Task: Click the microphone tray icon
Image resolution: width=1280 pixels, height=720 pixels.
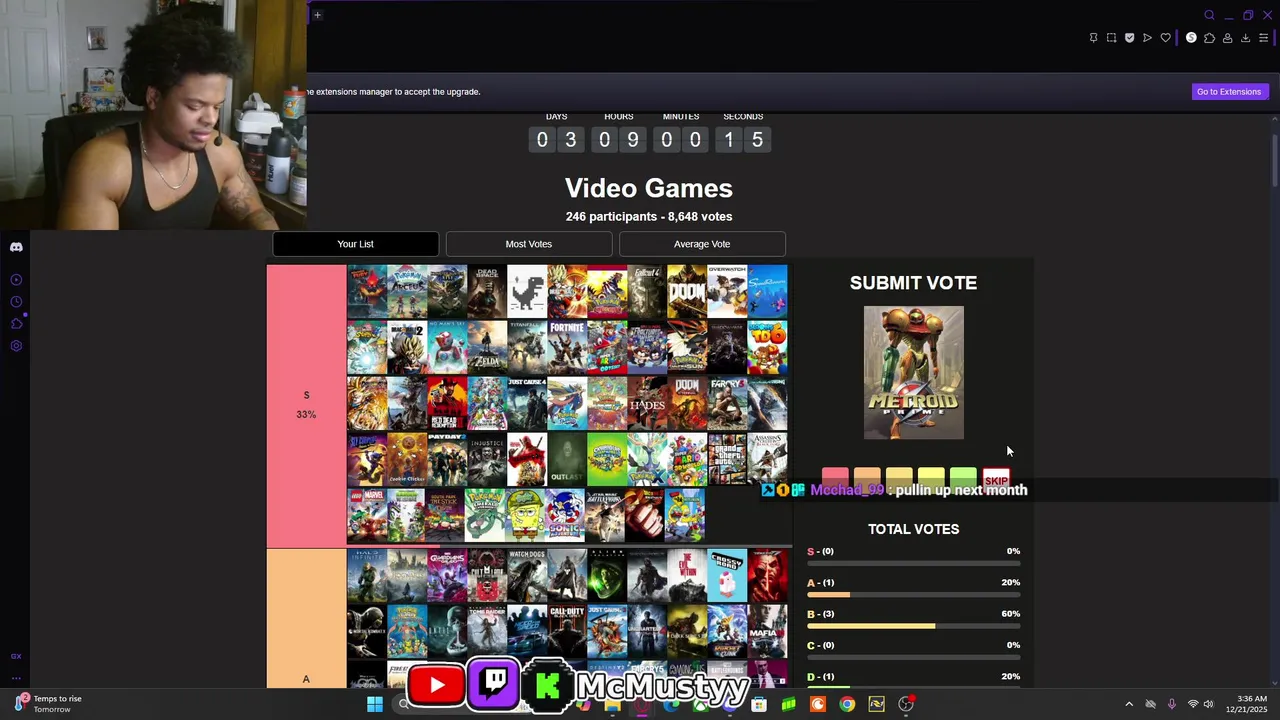Action: click(1171, 704)
